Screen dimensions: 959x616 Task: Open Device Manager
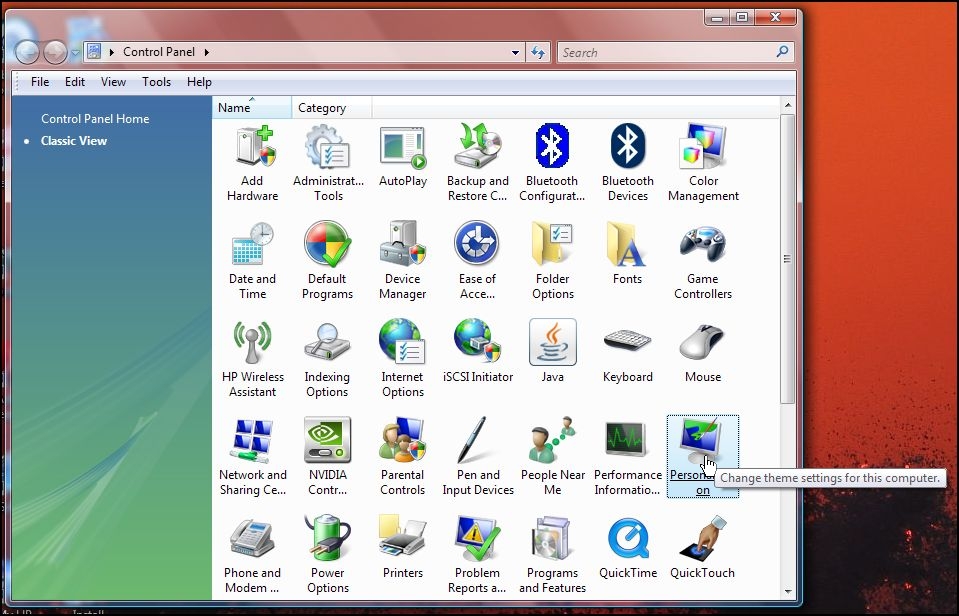coord(402,261)
